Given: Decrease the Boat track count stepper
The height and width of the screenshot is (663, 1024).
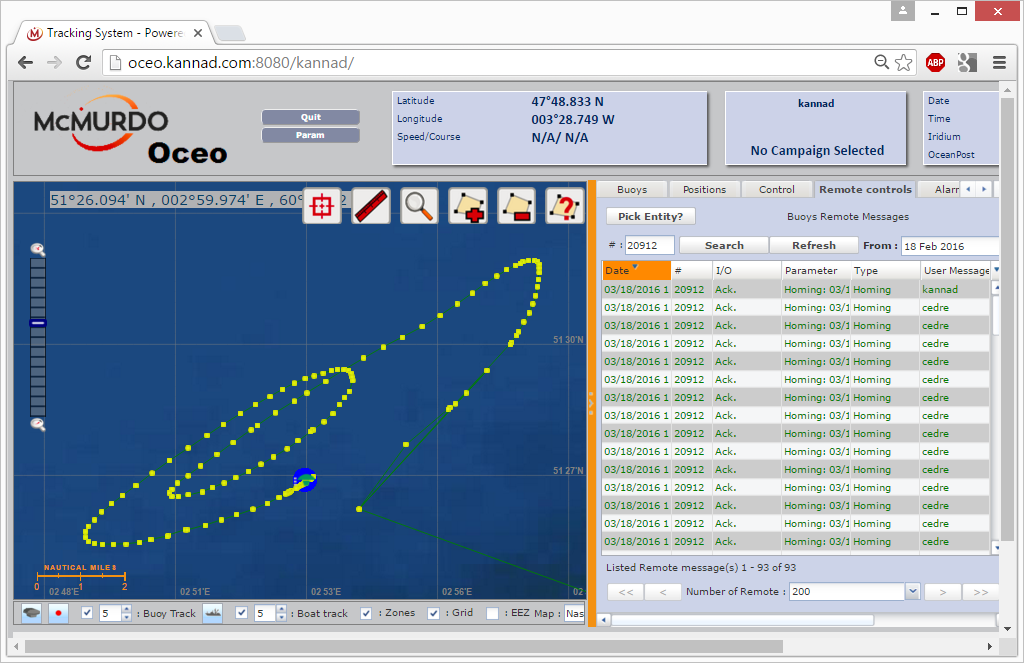Looking at the screenshot, I should [x=281, y=617].
